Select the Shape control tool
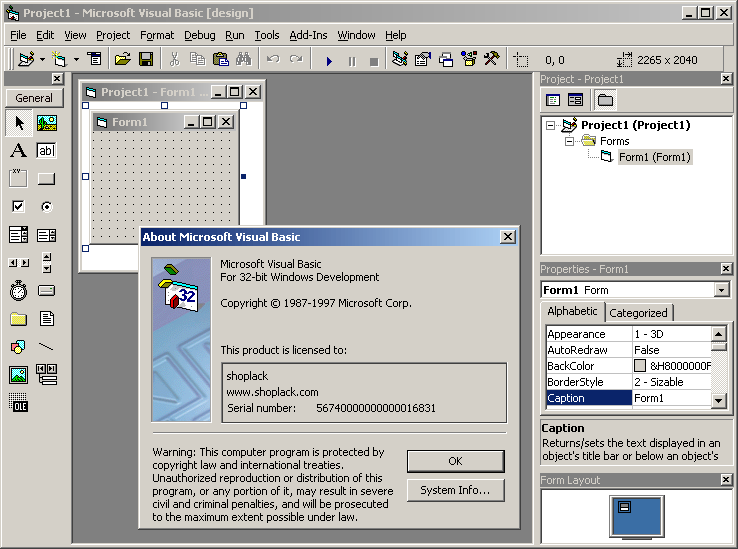 click(x=19, y=347)
